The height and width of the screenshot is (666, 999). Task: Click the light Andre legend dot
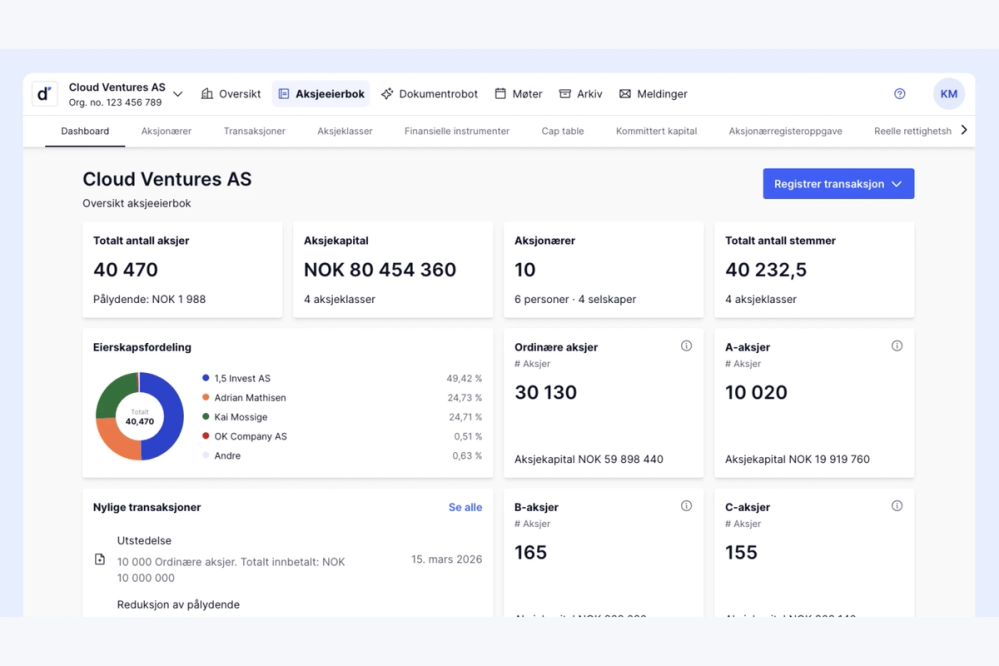tap(206, 455)
